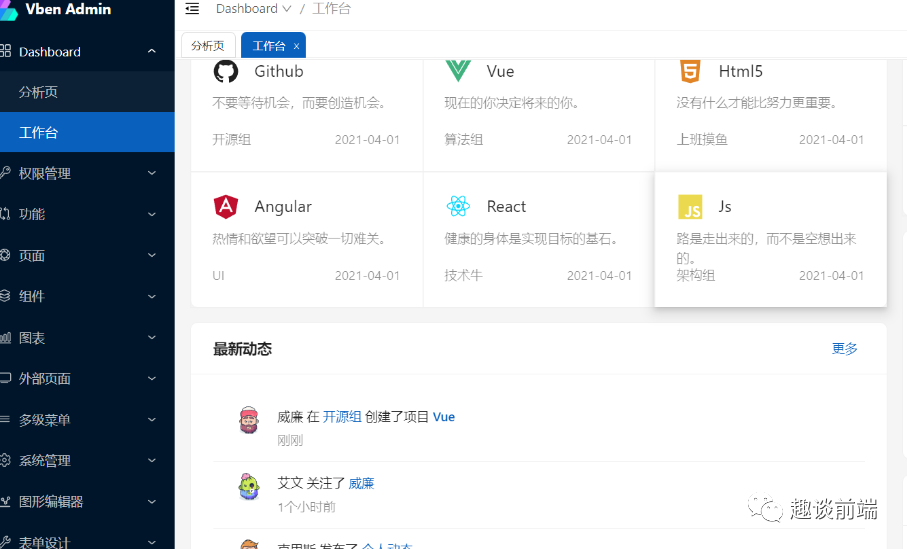907x549 pixels.
Task: Click 现在的你决定将来的你 description in Vue card
Action: (511, 103)
